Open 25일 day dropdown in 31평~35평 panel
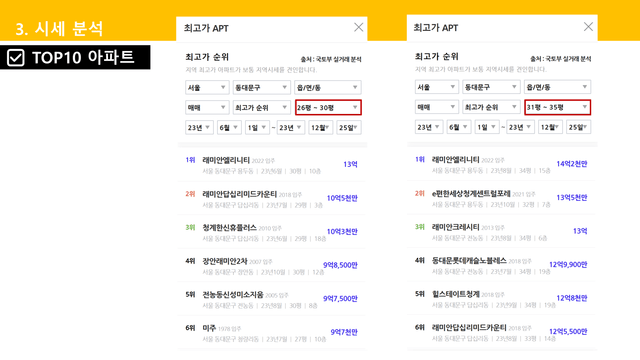 pyautogui.click(x=578, y=127)
